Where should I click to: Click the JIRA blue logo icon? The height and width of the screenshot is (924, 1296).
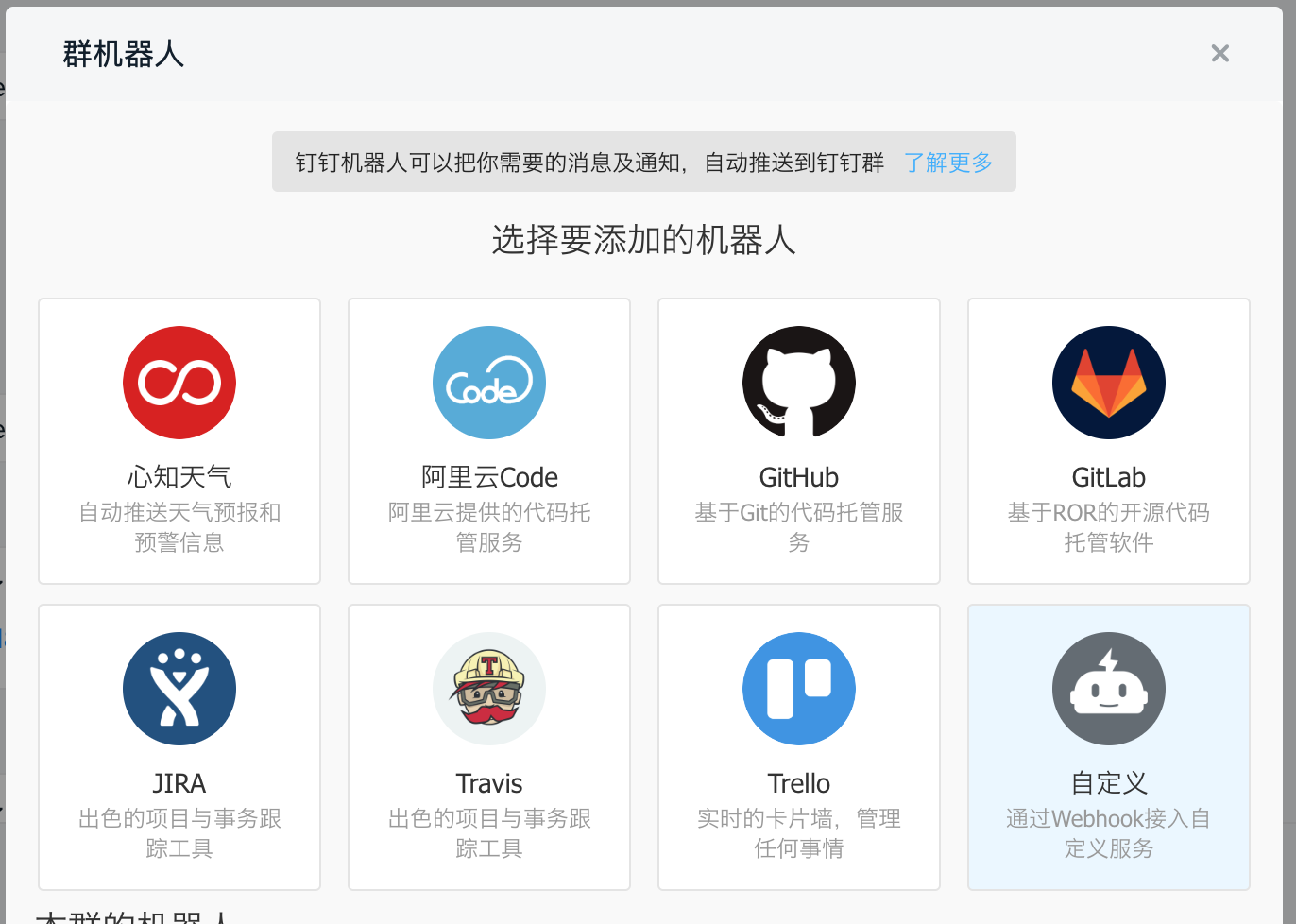(179, 689)
